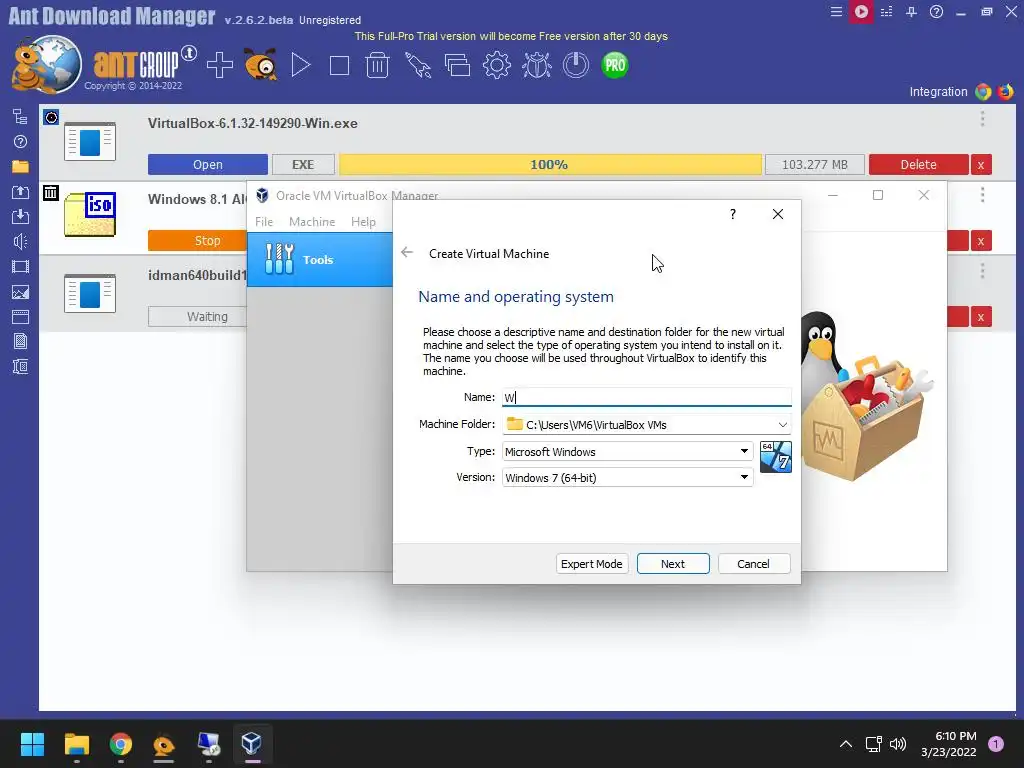Click VirtualBox cube icon in taskbar
This screenshot has width=1024, height=768.
tap(251, 744)
